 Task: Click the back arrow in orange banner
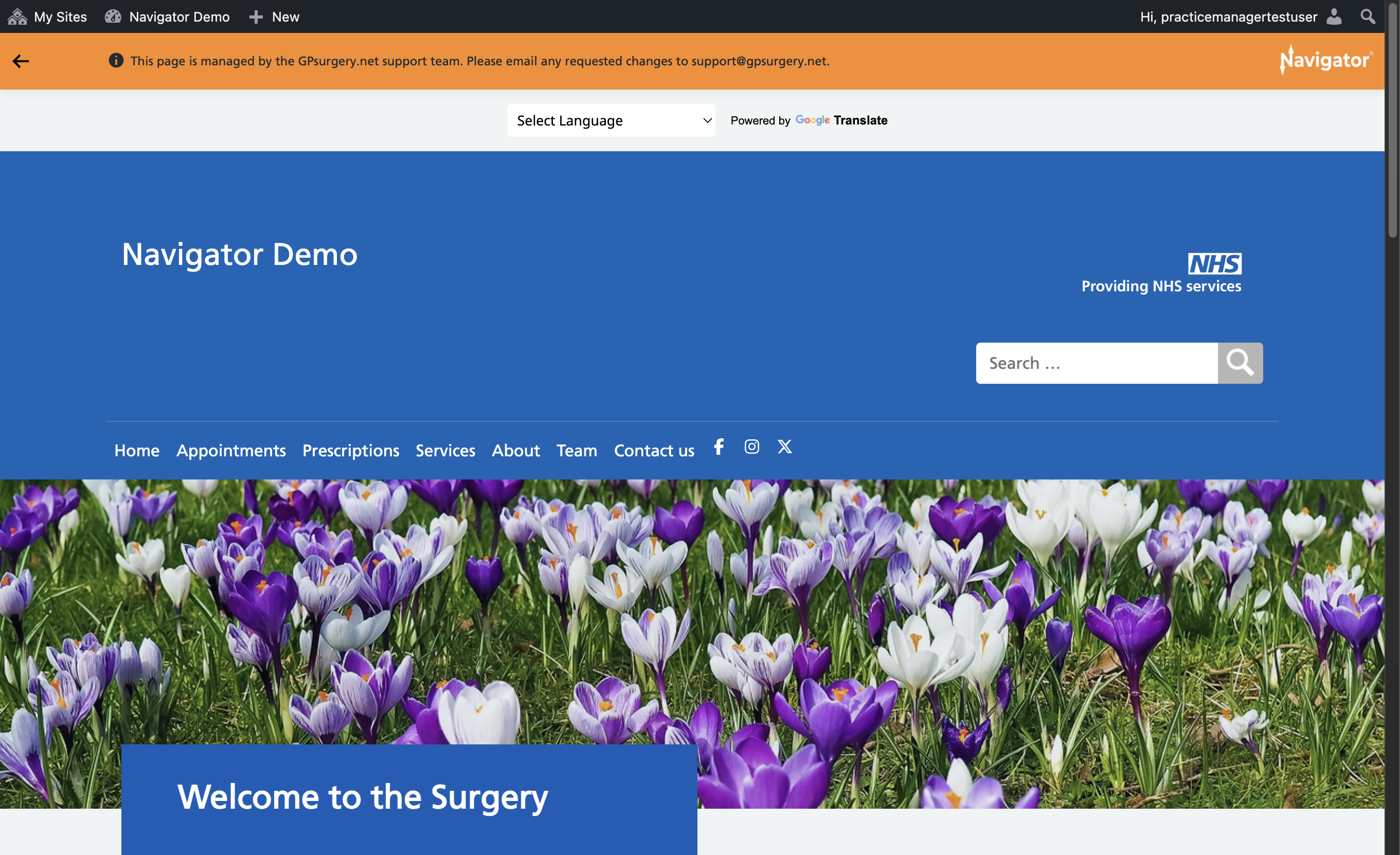point(21,61)
